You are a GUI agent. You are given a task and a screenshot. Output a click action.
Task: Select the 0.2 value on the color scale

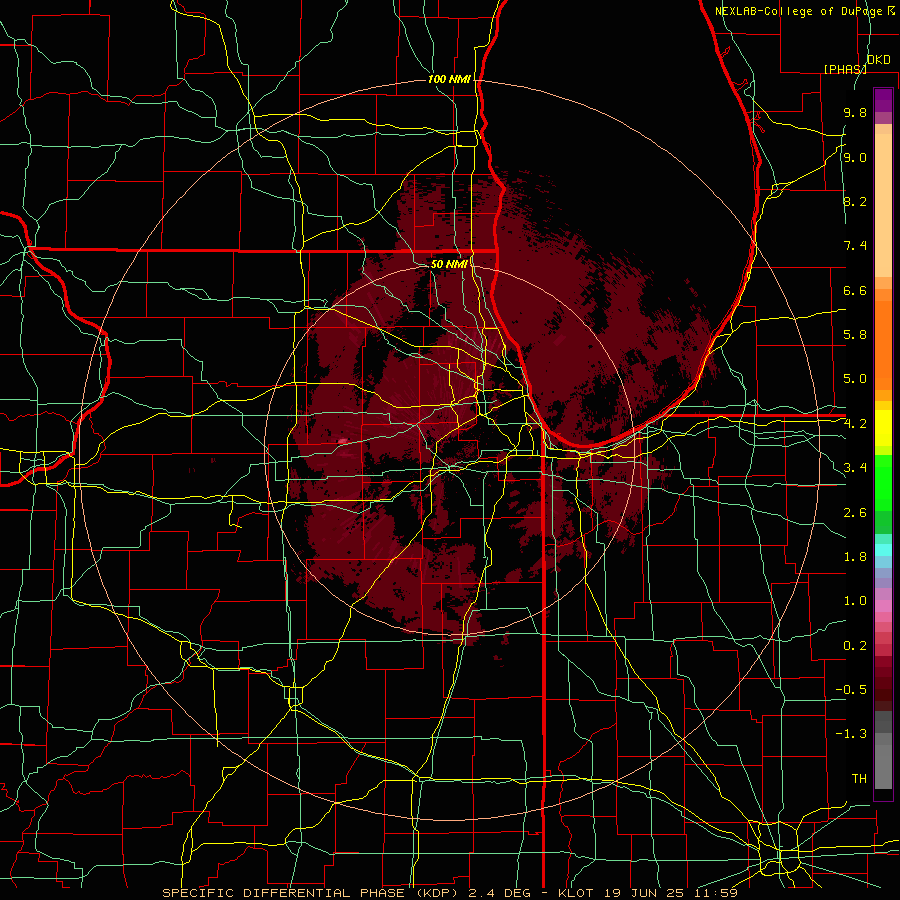(855, 646)
